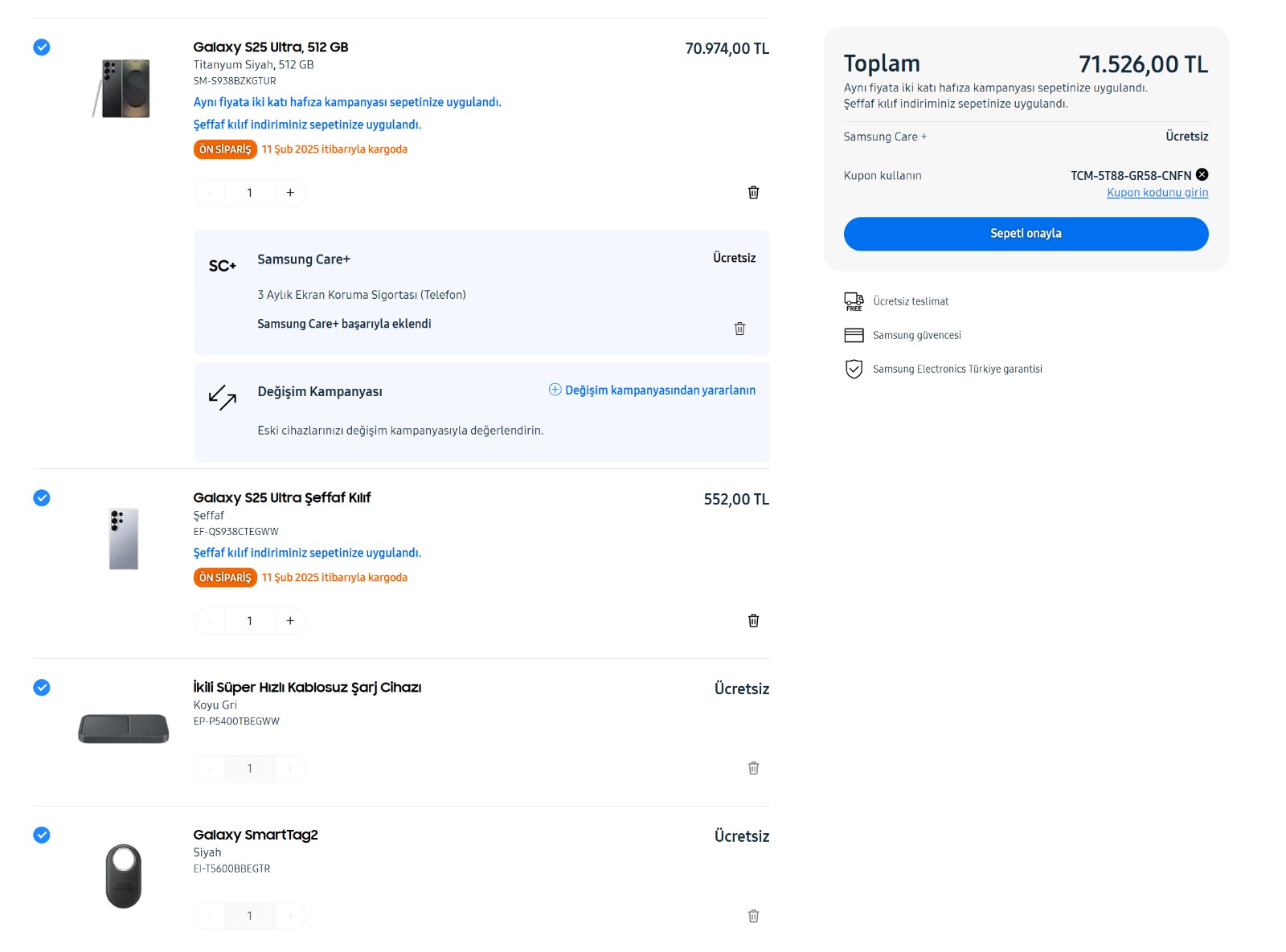This screenshot has height=952, width=1286.
Task: Open the Kupon kodunu girin link
Action: click(1157, 193)
